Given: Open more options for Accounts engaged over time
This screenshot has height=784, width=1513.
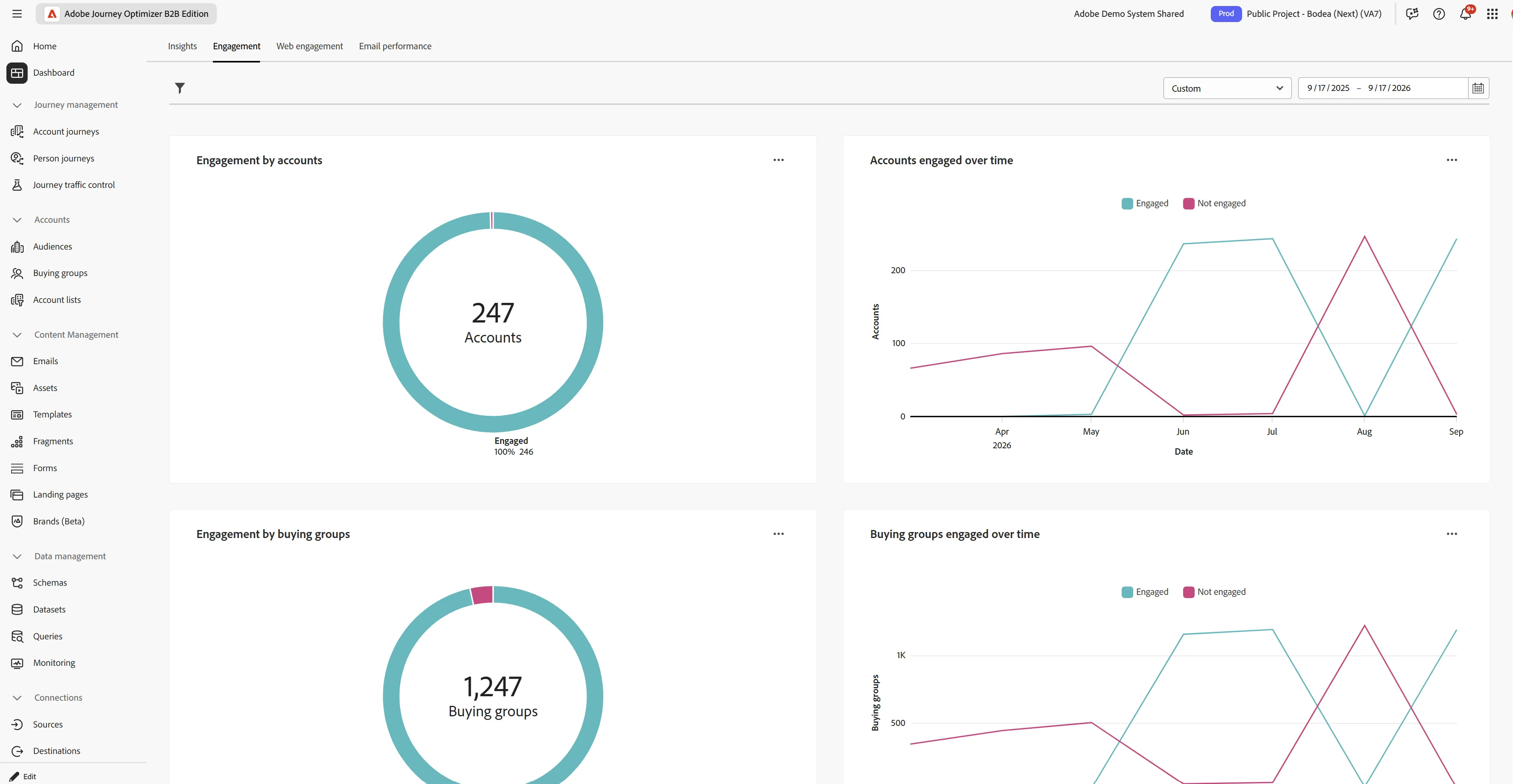Looking at the screenshot, I should point(1451,160).
